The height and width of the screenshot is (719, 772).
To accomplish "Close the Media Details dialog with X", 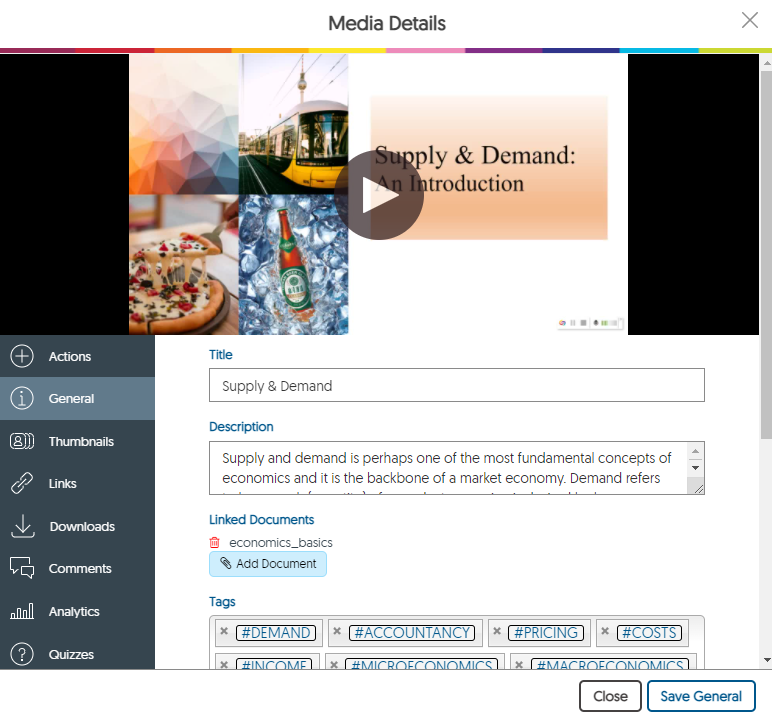I will pos(749,20).
